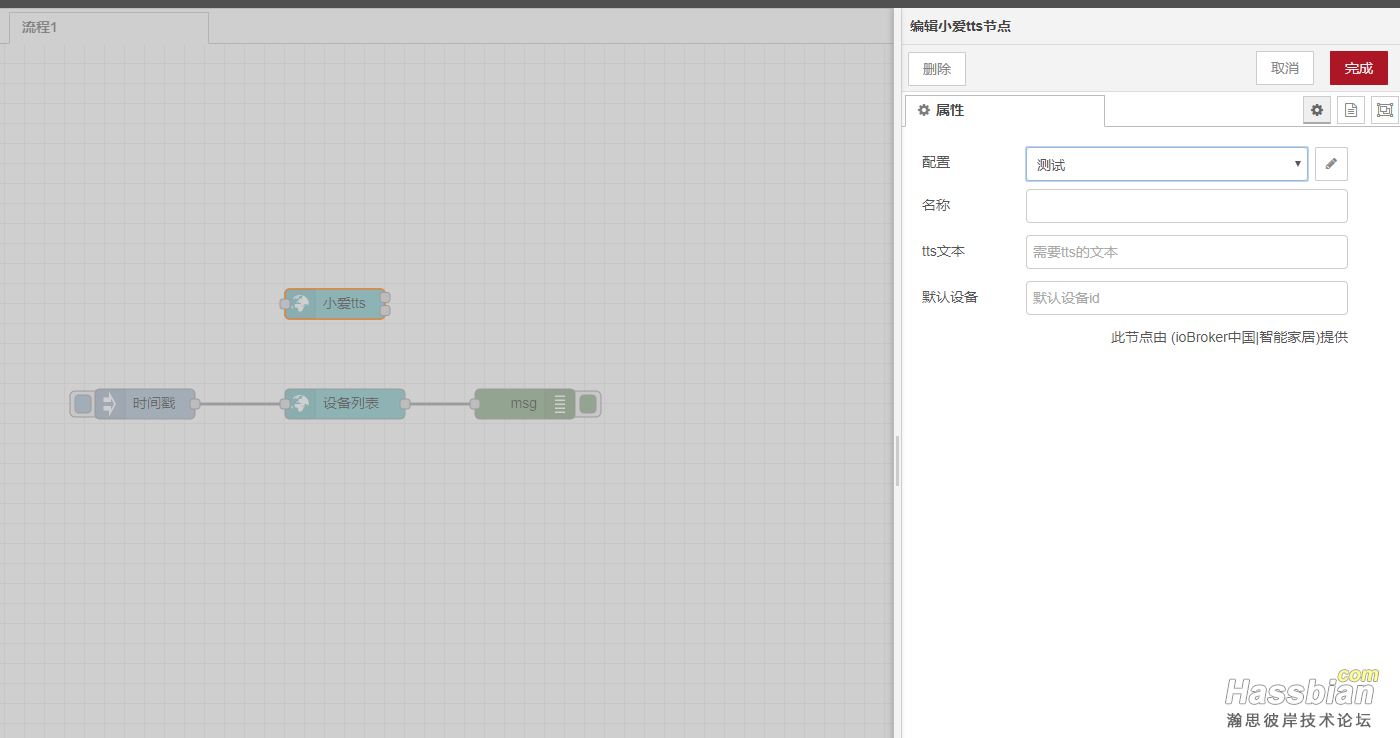The image size is (1400, 738).
Task: Trigger the 时间戳 inject button
Action: click(83, 404)
